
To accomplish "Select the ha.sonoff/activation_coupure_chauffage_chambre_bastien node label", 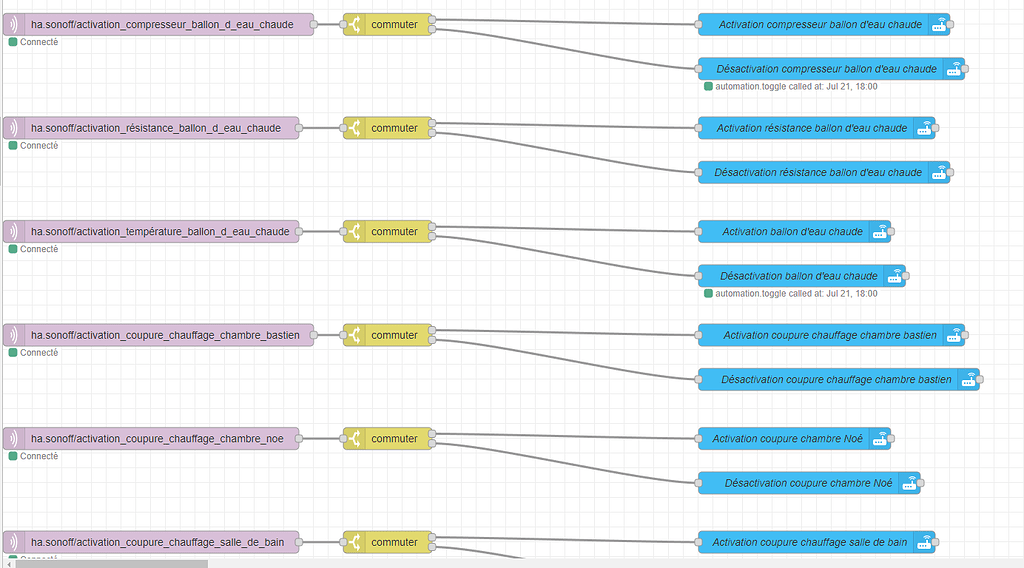I will point(165,335).
